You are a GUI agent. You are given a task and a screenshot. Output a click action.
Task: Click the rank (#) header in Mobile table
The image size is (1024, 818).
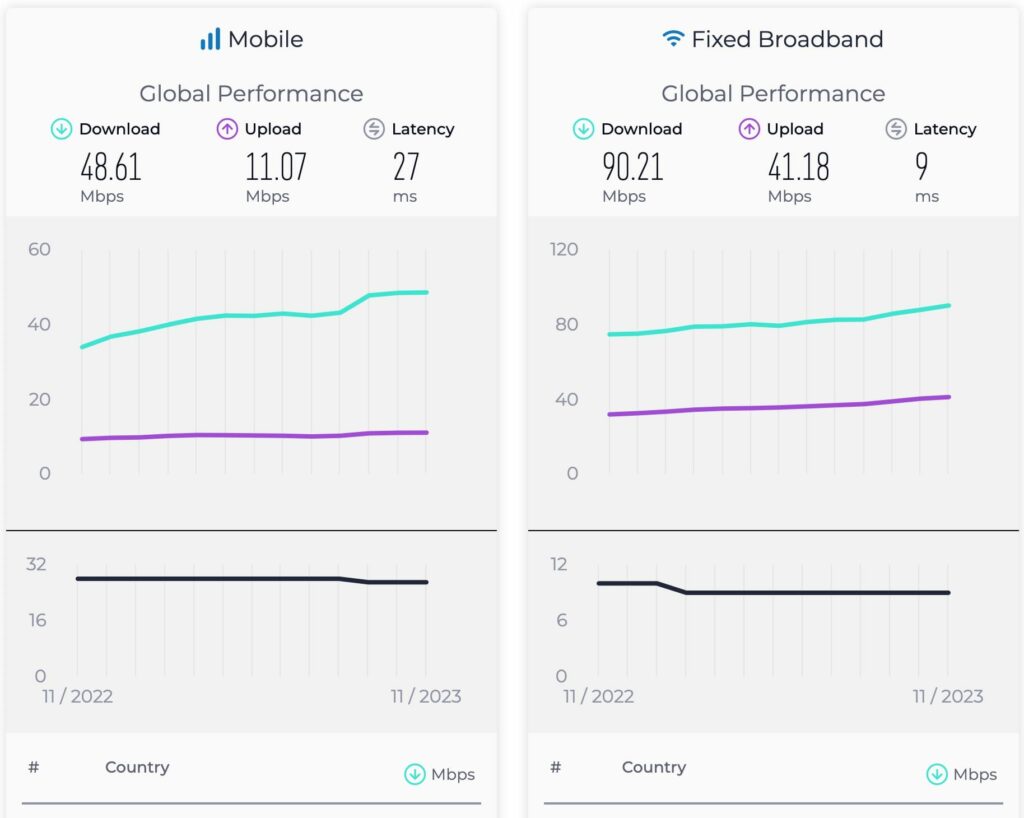(x=33, y=767)
